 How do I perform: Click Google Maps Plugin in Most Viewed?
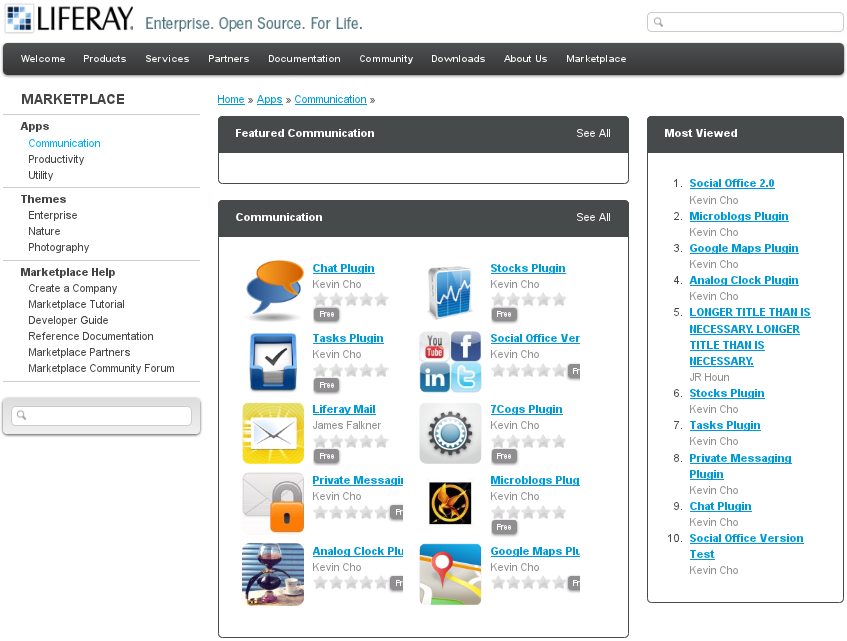point(744,248)
